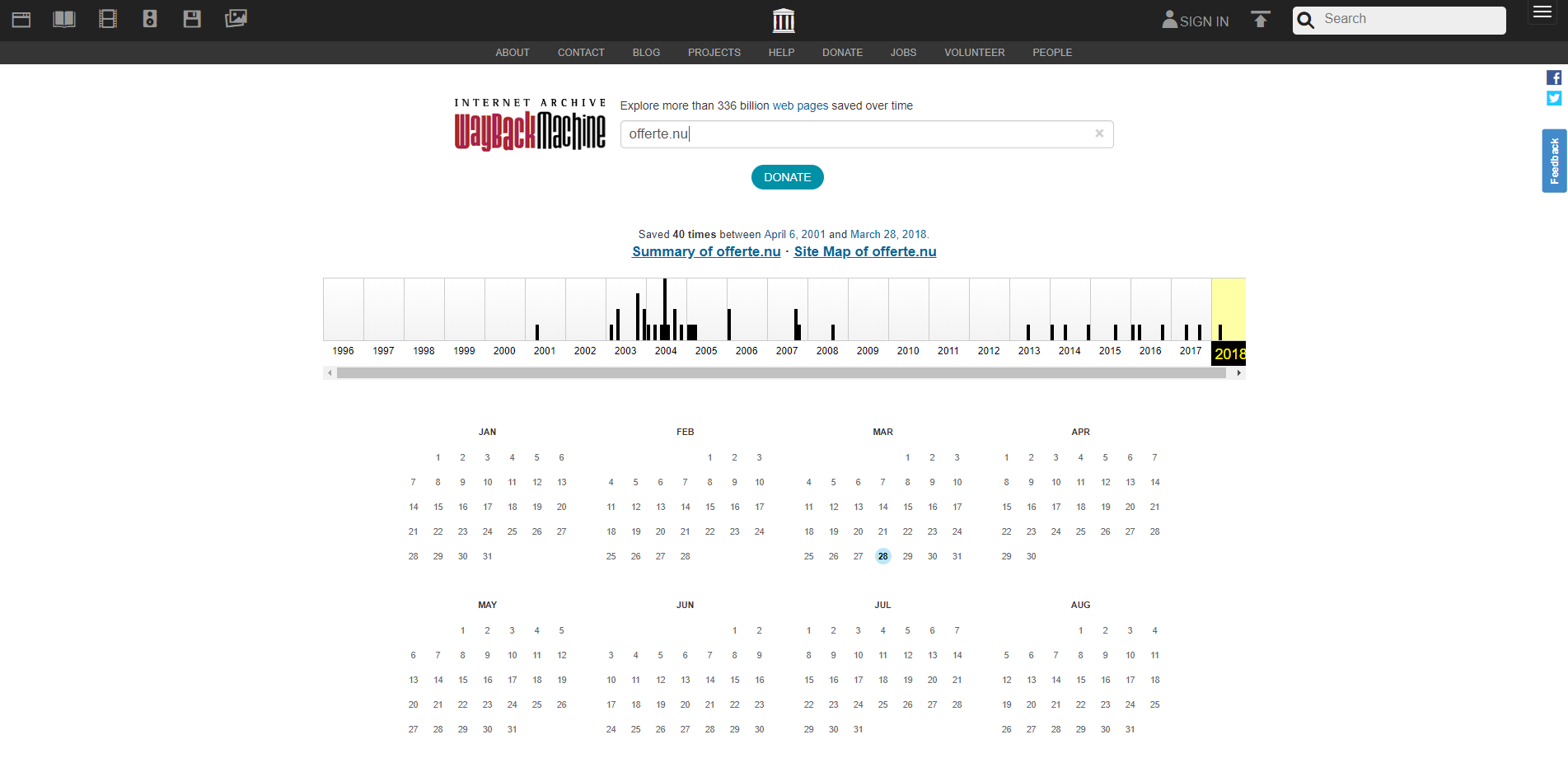Open the HELP menu item
The height and width of the screenshot is (758, 1568).
tap(781, 53)
